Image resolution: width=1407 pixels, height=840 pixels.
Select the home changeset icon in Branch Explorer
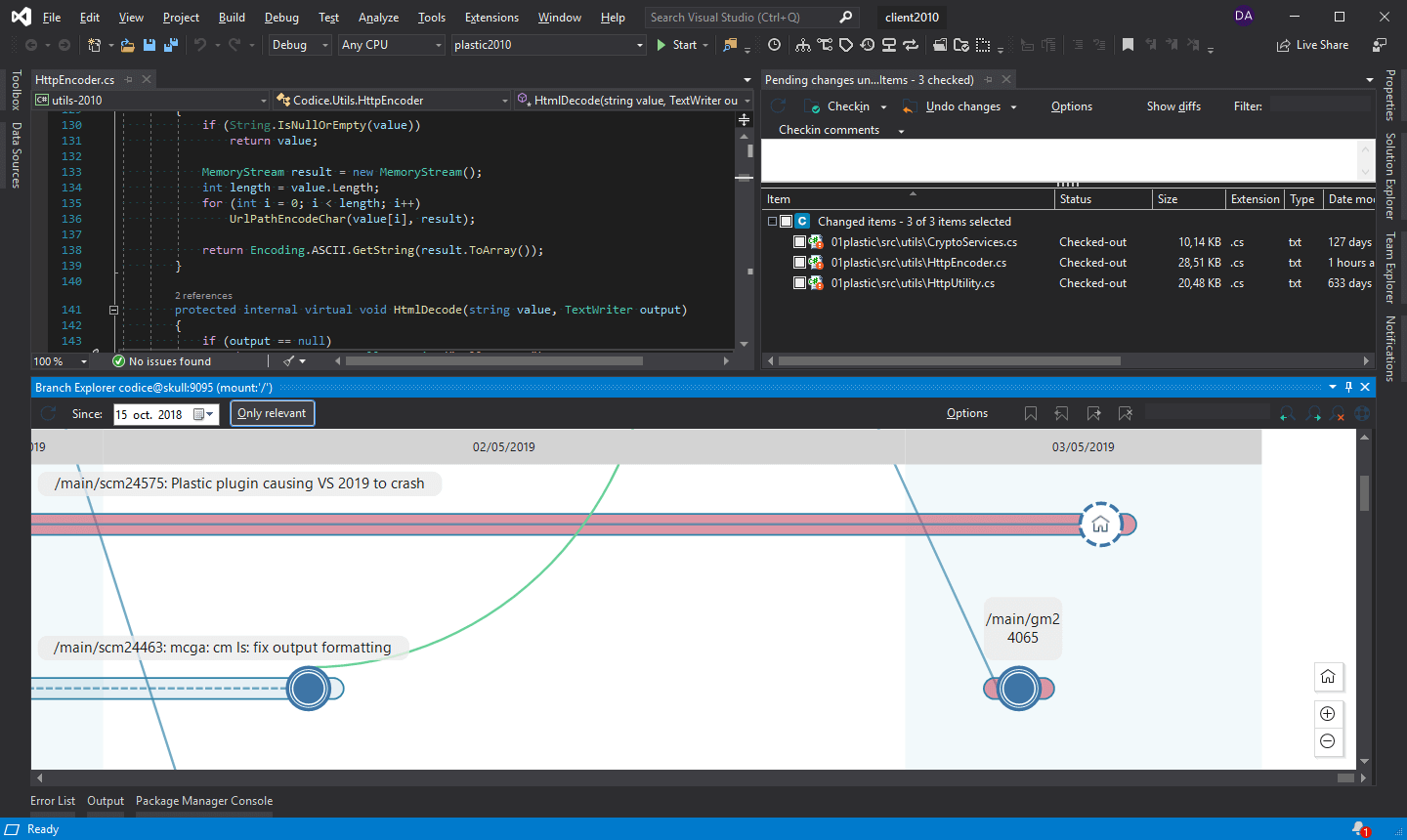click(x=1102, y=524)
